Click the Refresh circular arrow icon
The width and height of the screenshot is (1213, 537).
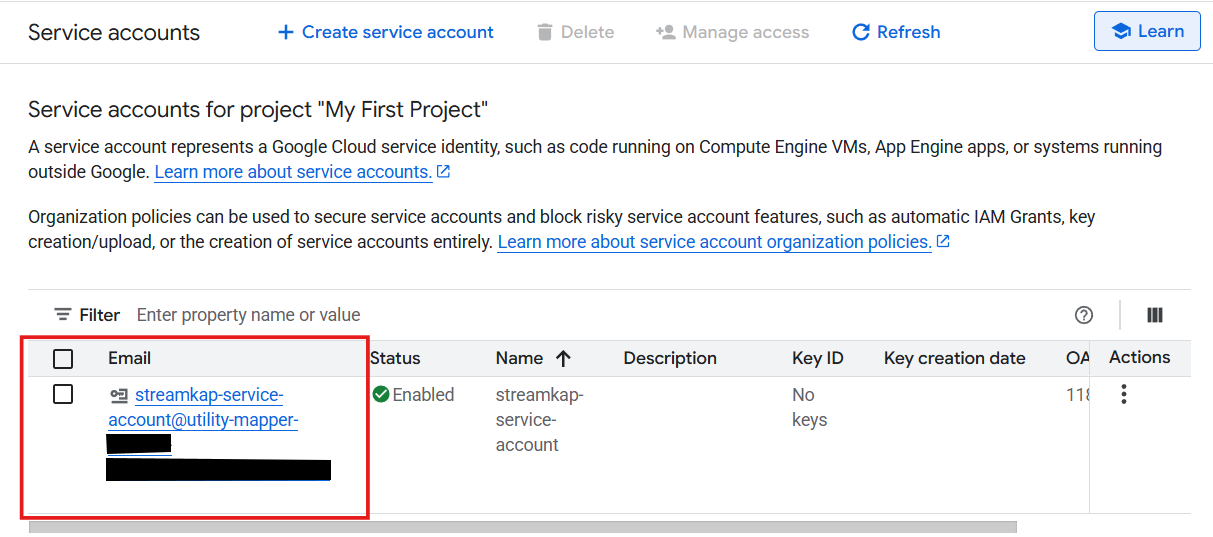click(x=860, y=32)
